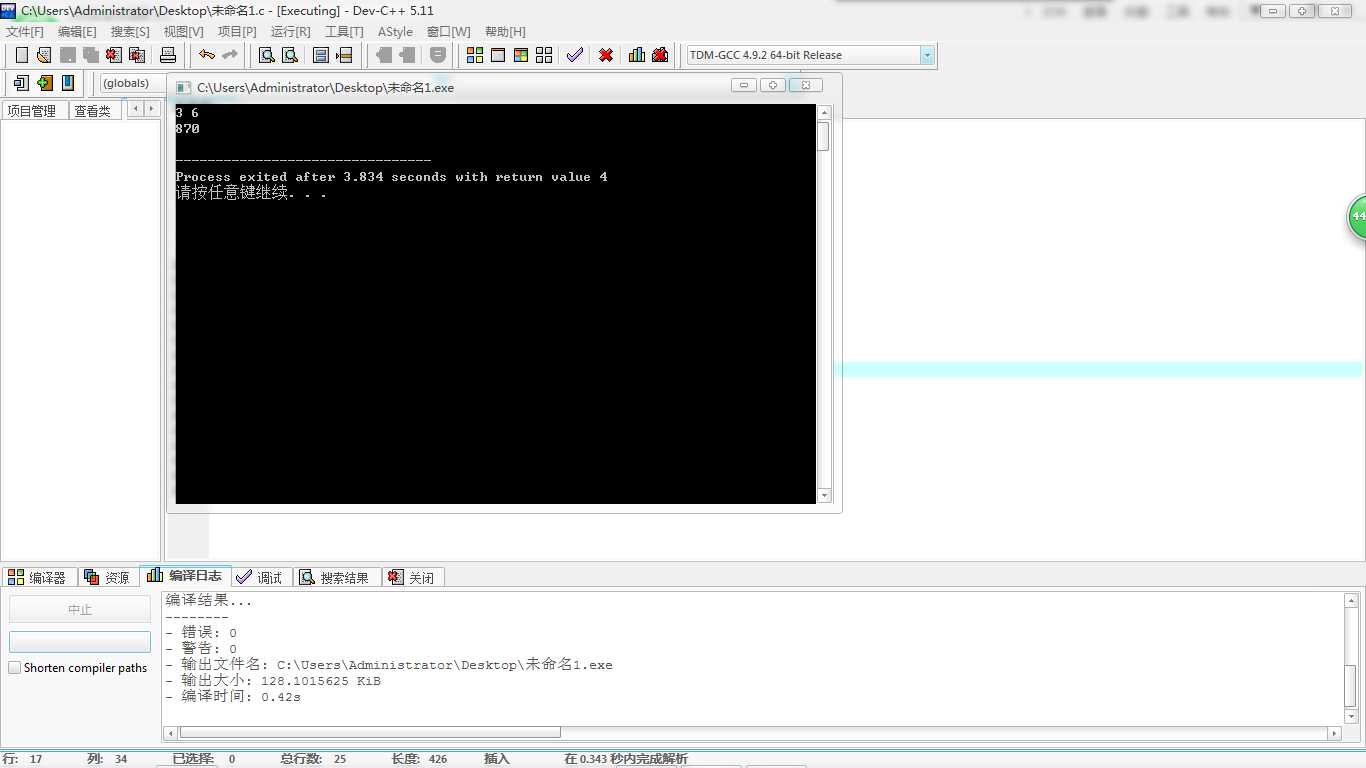Click the compile log horizontal scrollbar thumb
1366x768 pixels.
pyautogui.click(x=370, y=732)
